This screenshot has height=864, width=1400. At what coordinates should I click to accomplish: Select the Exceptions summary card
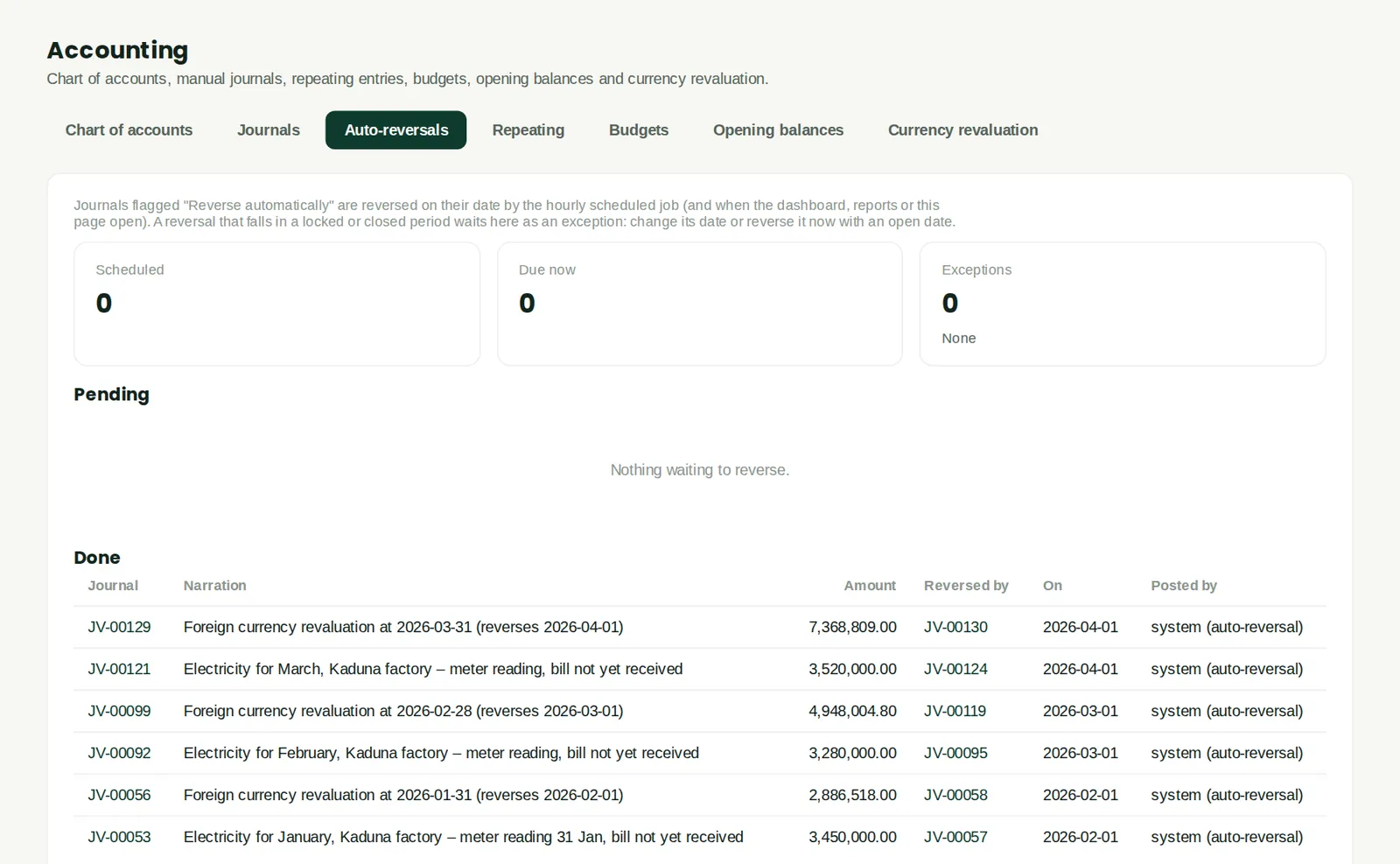tap(1123, 304)
